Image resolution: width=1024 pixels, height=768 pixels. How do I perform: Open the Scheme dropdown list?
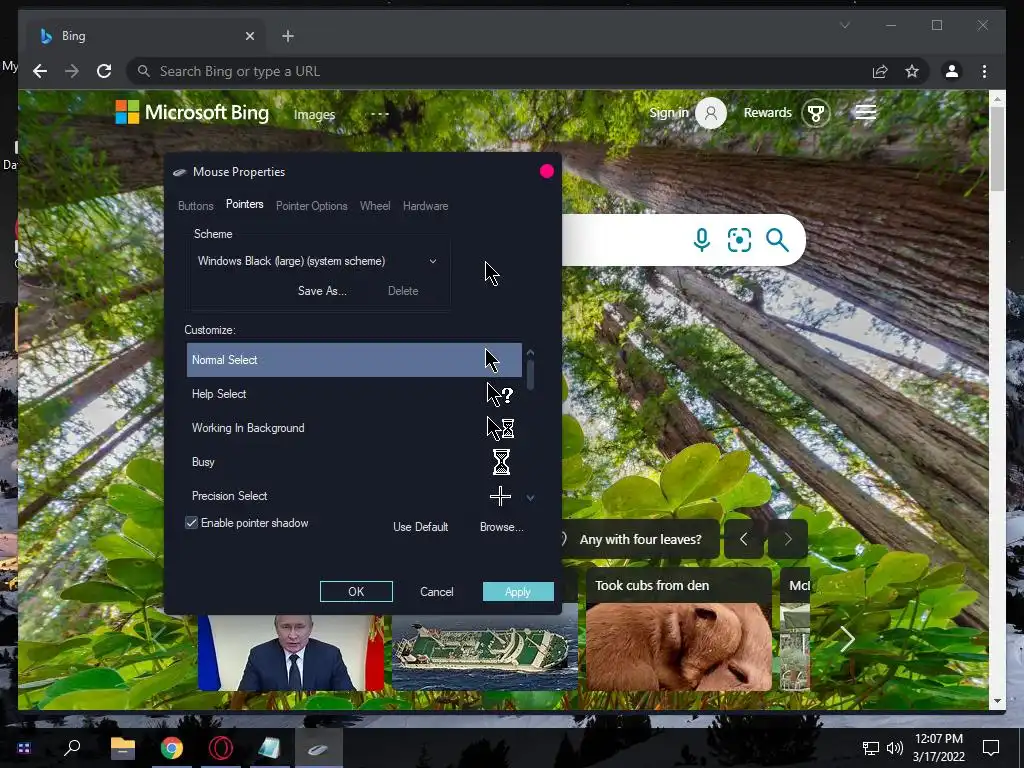317,261
